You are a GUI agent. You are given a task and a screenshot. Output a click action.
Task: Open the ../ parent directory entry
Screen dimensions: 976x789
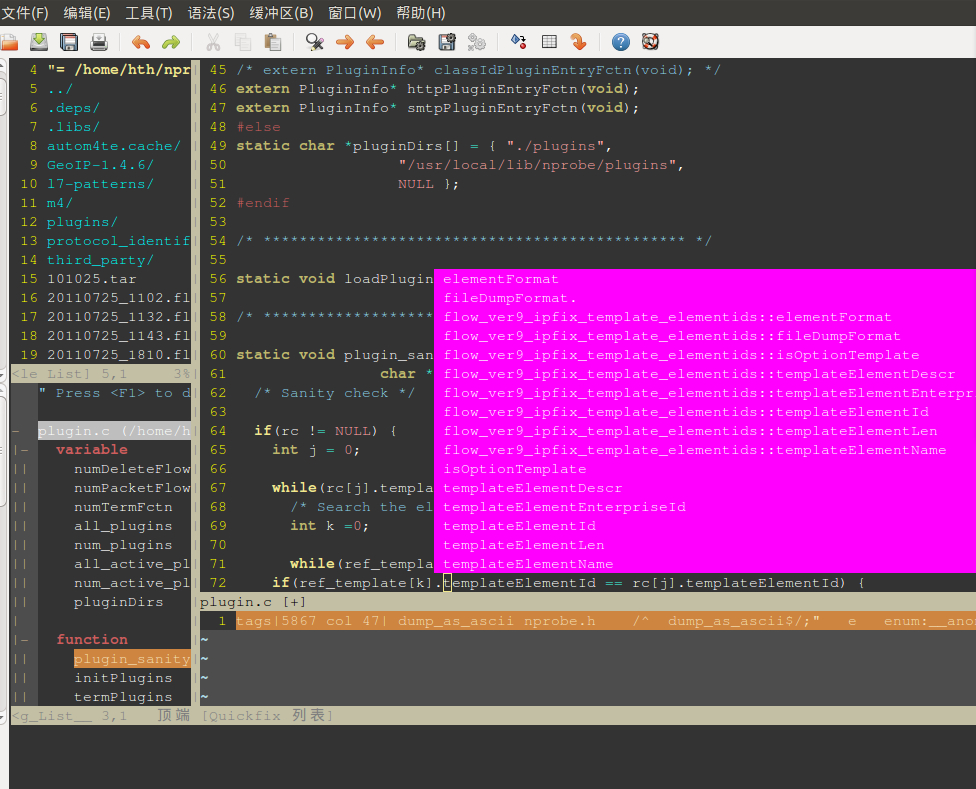(x=60, y=89)
